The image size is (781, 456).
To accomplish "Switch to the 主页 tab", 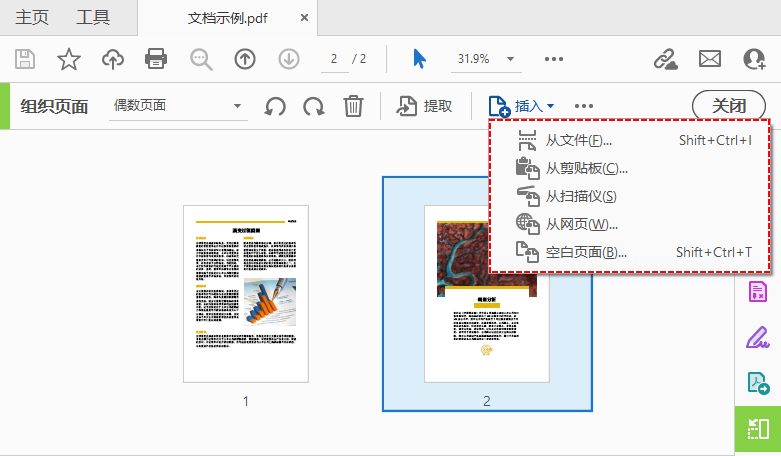I will tap(32, 17).
